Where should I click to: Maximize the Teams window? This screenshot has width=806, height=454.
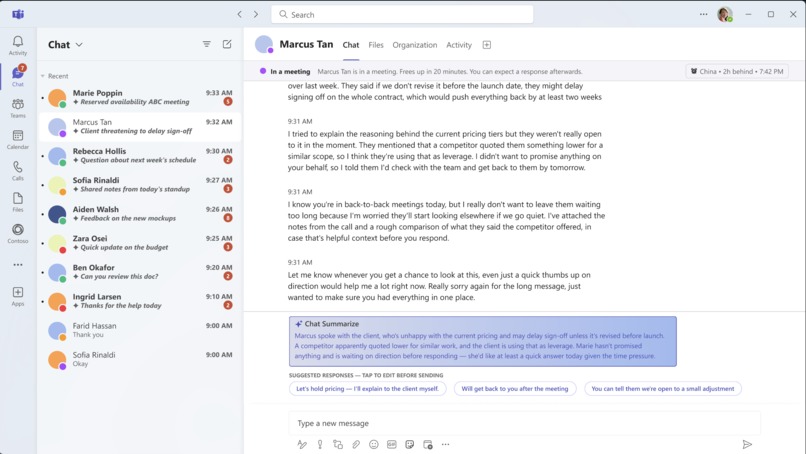coord(771,14)
